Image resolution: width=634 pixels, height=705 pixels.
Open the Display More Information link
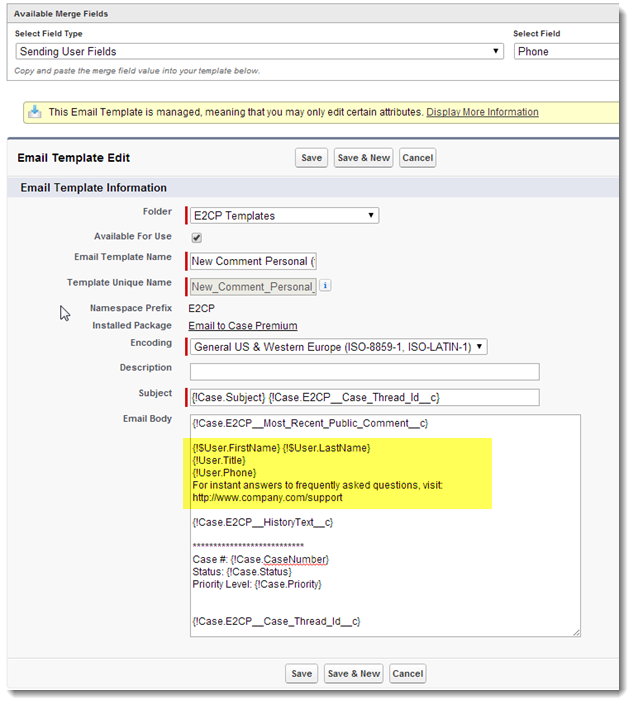pos(482,112)
